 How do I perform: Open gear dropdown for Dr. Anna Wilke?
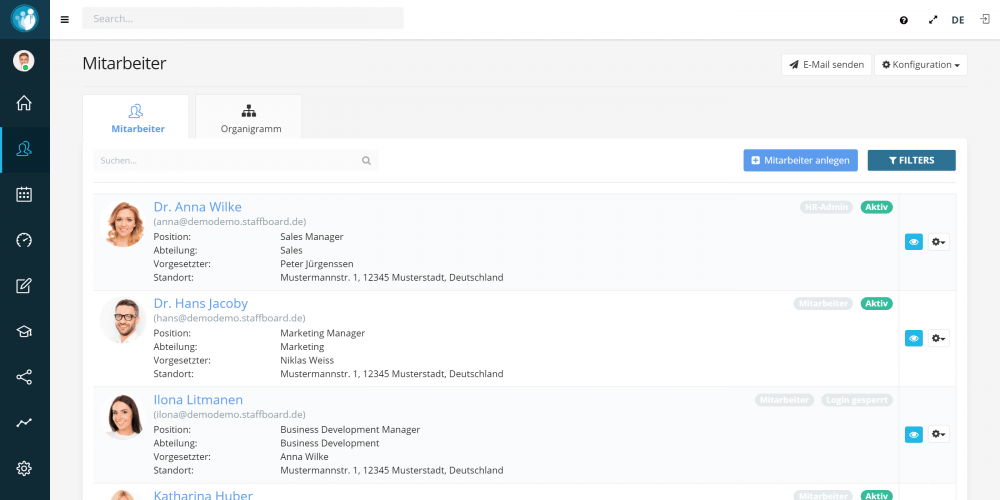tap(939, 242)
